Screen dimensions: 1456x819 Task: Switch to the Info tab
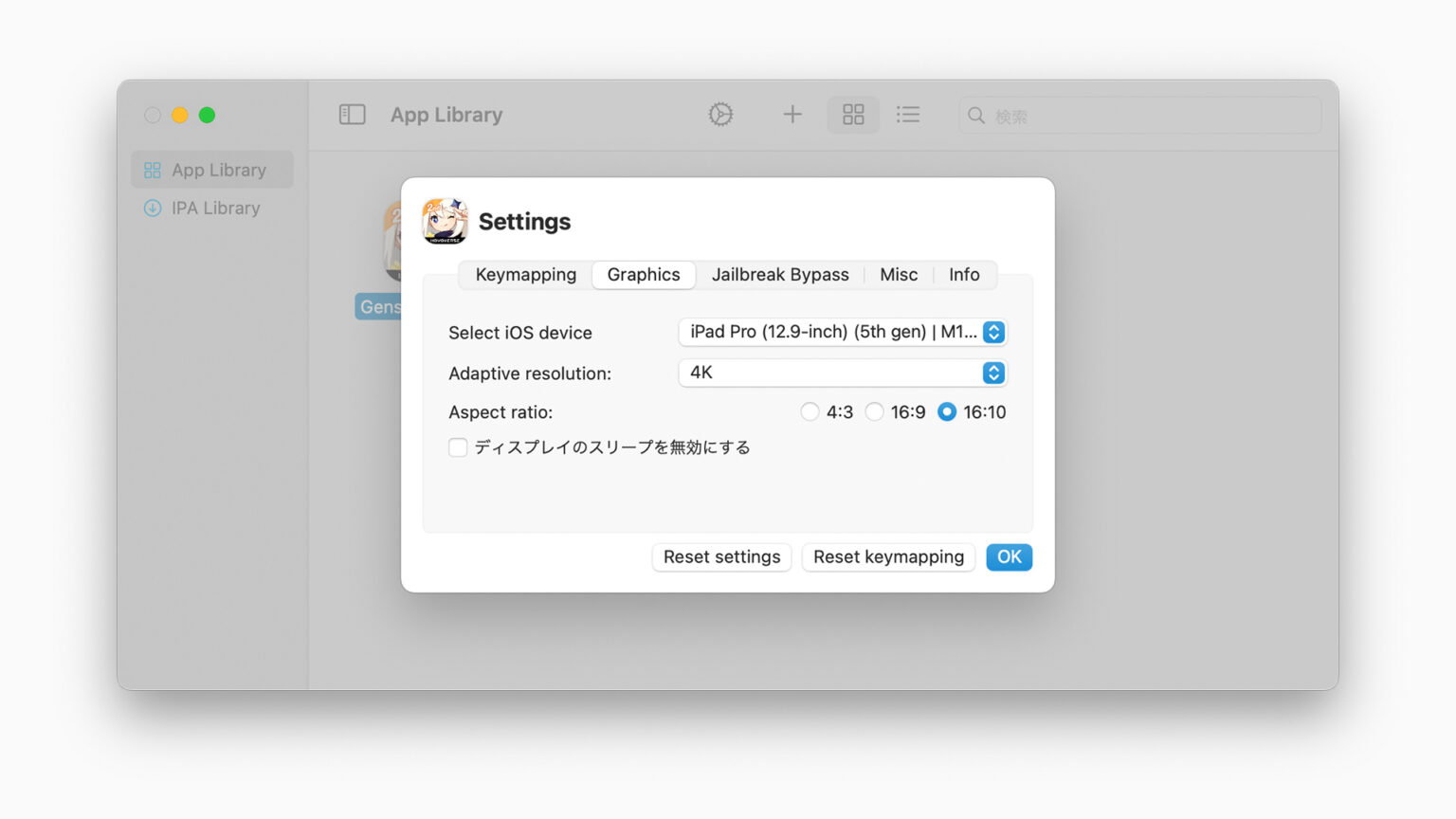pos(964,274)
